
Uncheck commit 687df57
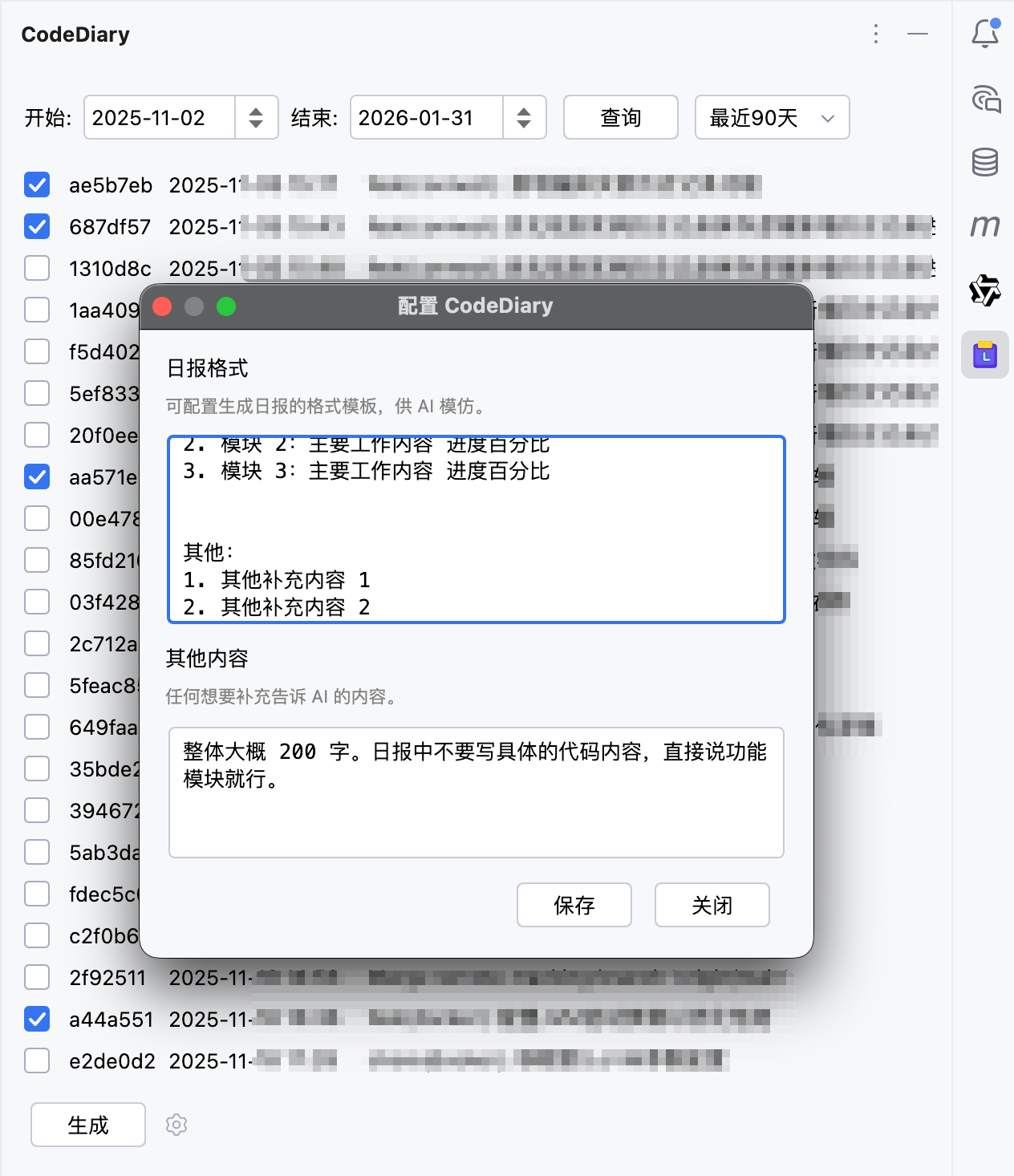37,226
